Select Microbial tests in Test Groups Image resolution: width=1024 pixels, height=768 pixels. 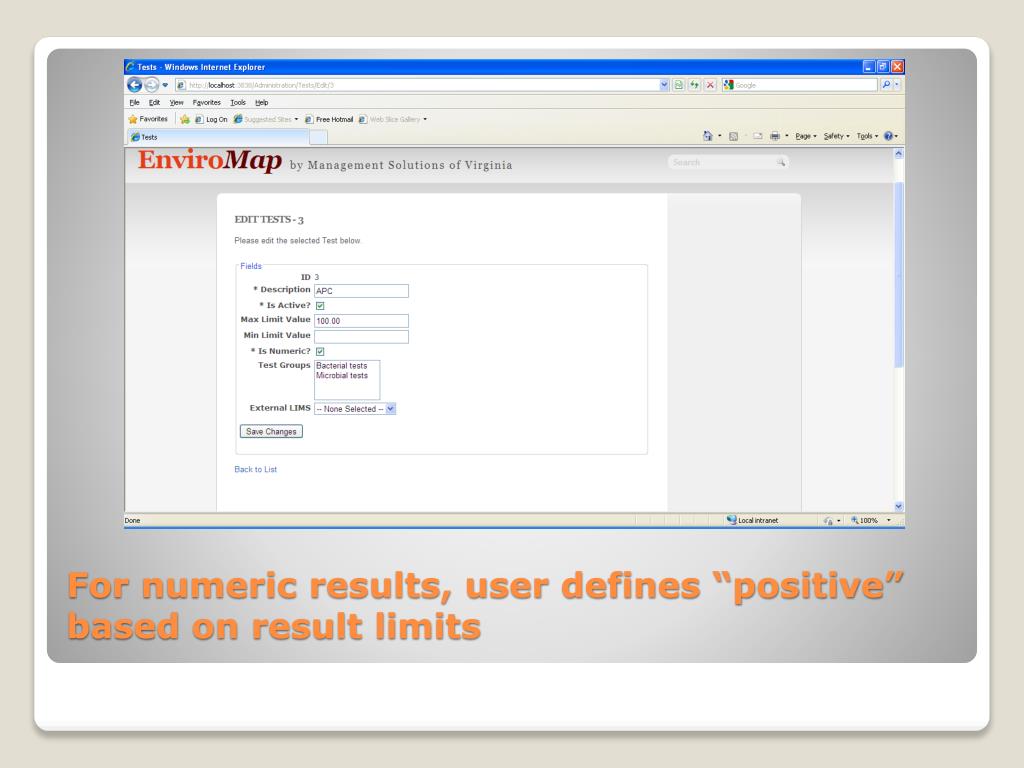(x=342, y=376)
